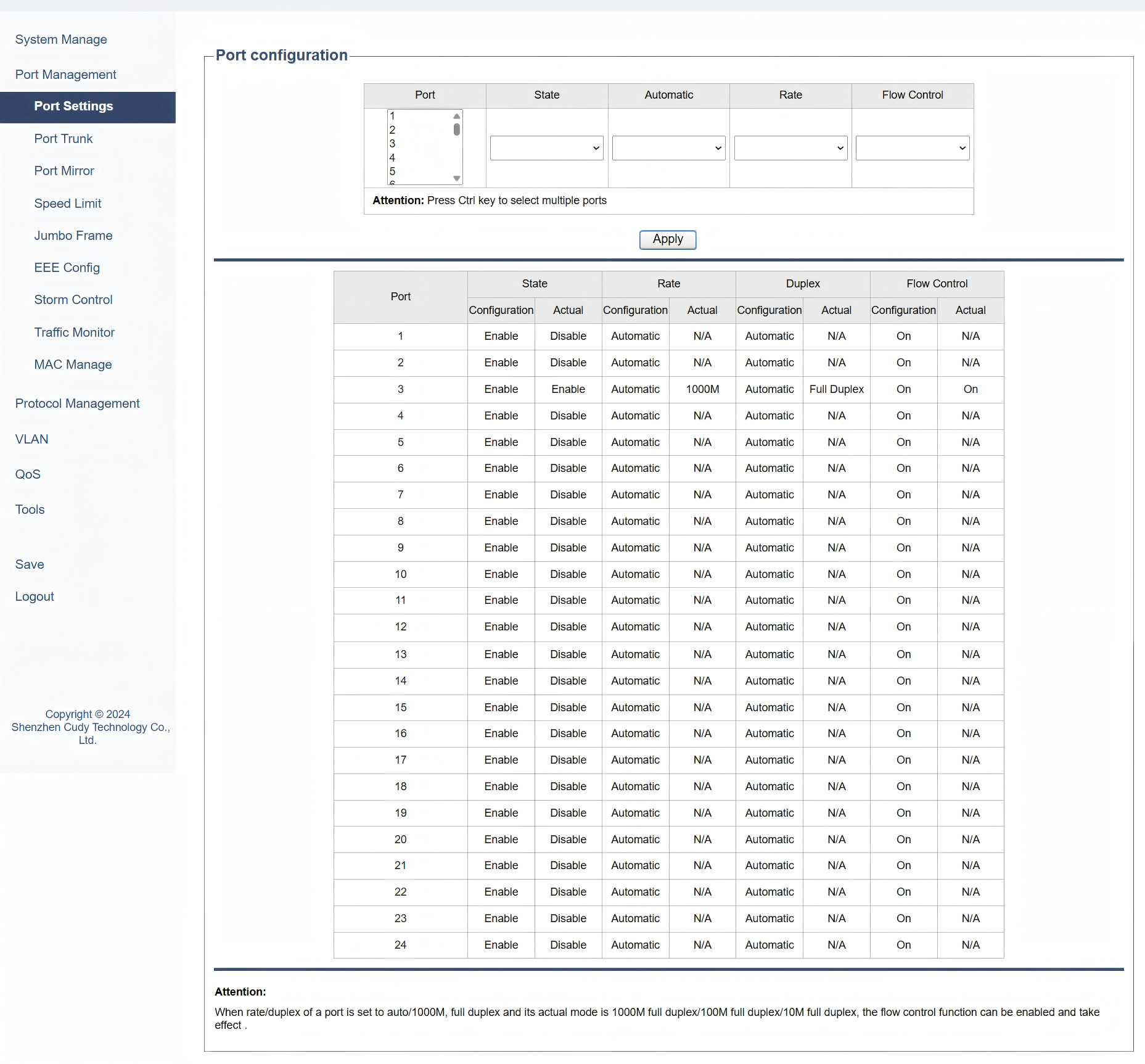Click the Actual state Enable cell for port 3
The height and width of the screenshot is (1064, 1145).
coord(568,389)
